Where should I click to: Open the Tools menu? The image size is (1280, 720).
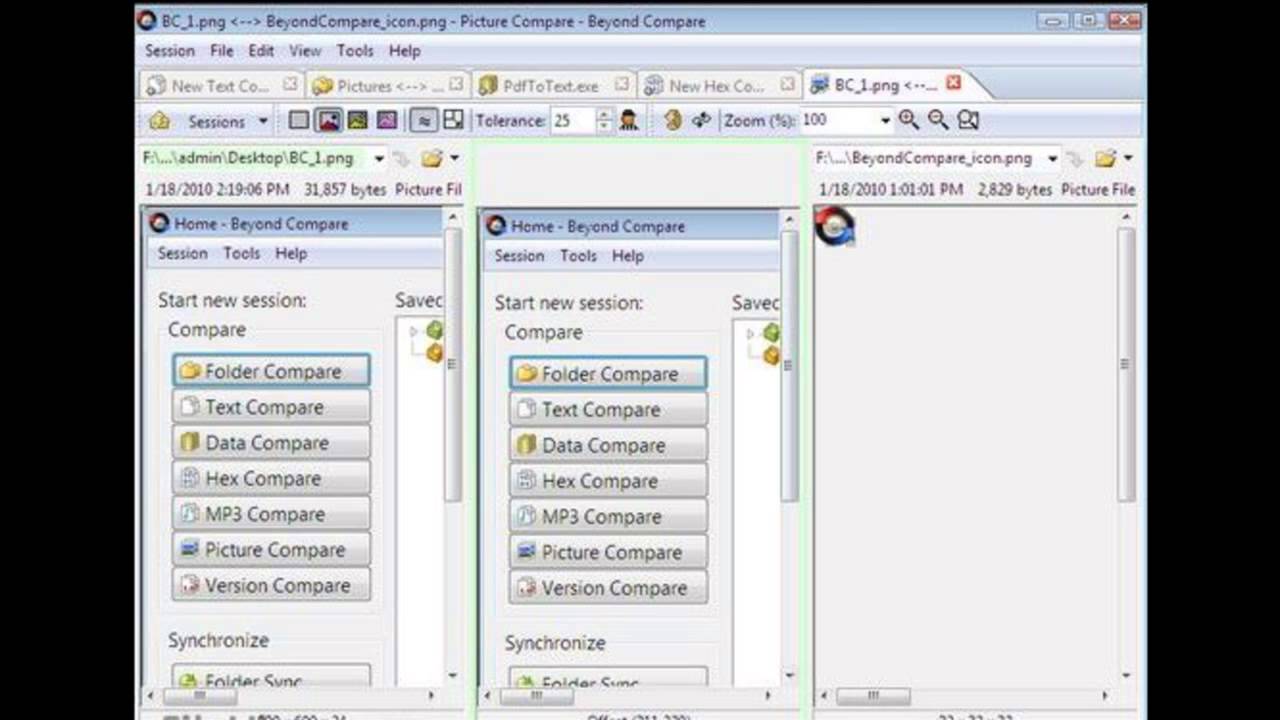click(x=355, y=51)
